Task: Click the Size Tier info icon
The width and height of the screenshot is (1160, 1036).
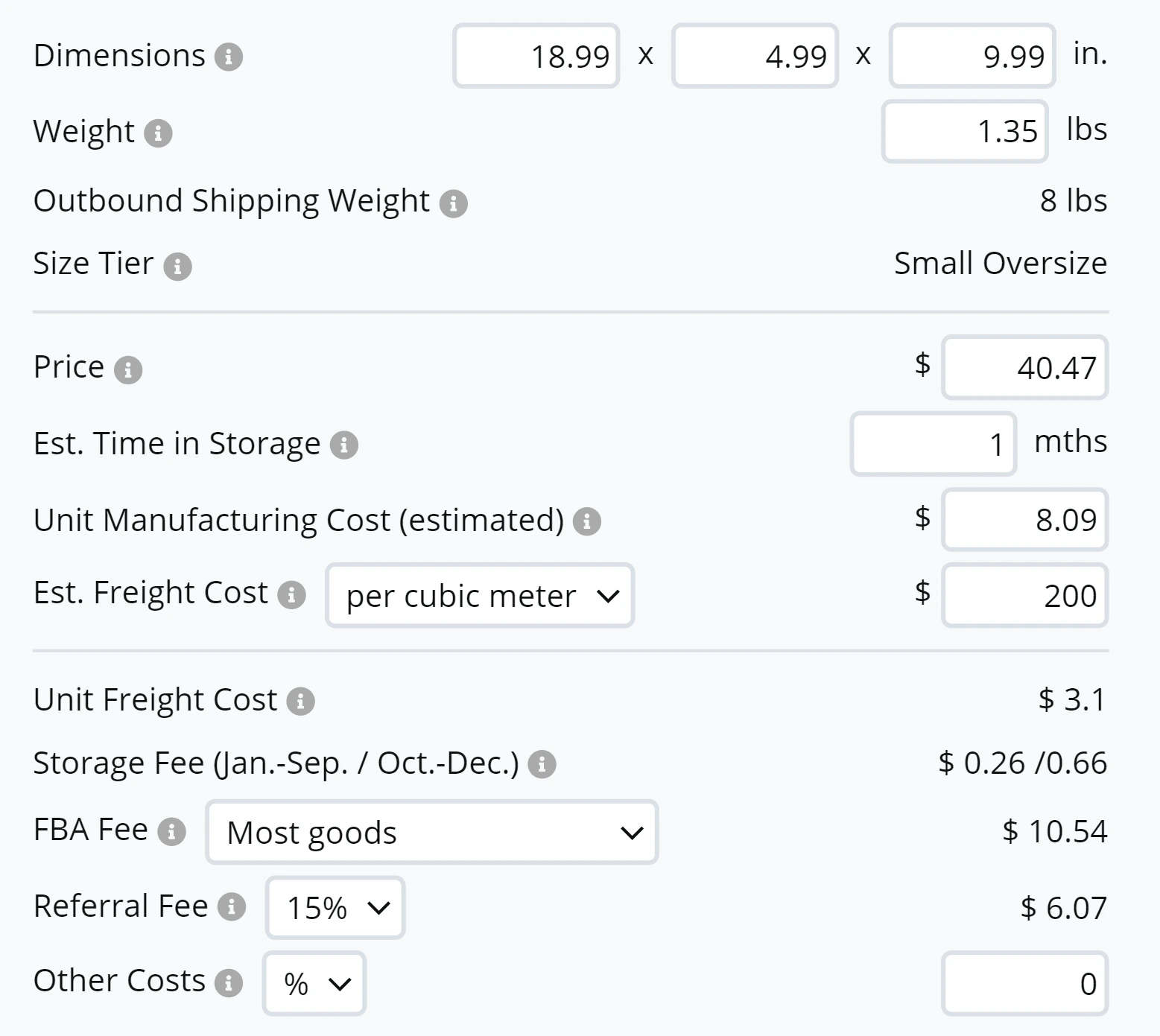Action: [x=177, y=266]
